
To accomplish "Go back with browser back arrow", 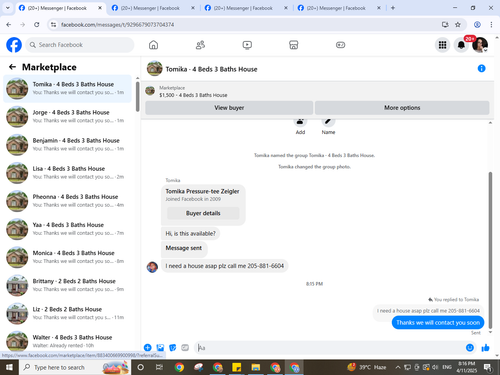I will click(9, 24).
